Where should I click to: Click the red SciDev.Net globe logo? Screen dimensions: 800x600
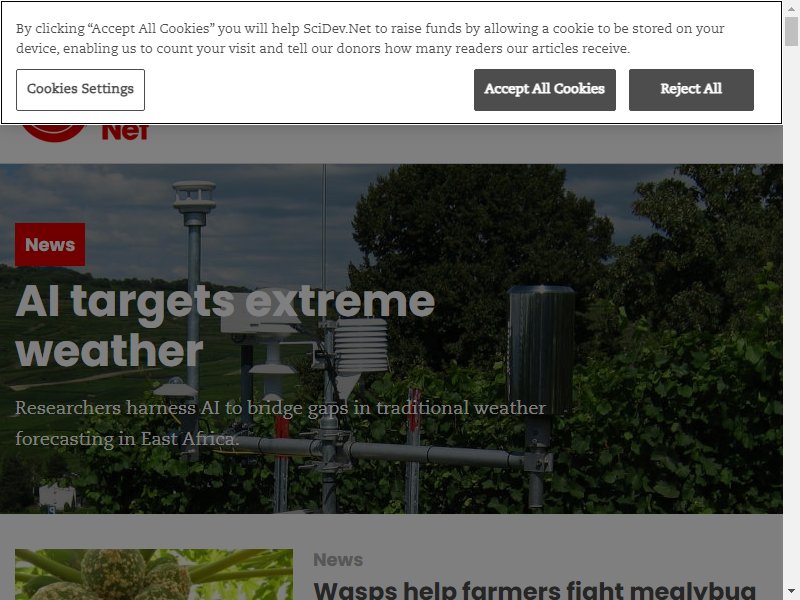point(54,133)
